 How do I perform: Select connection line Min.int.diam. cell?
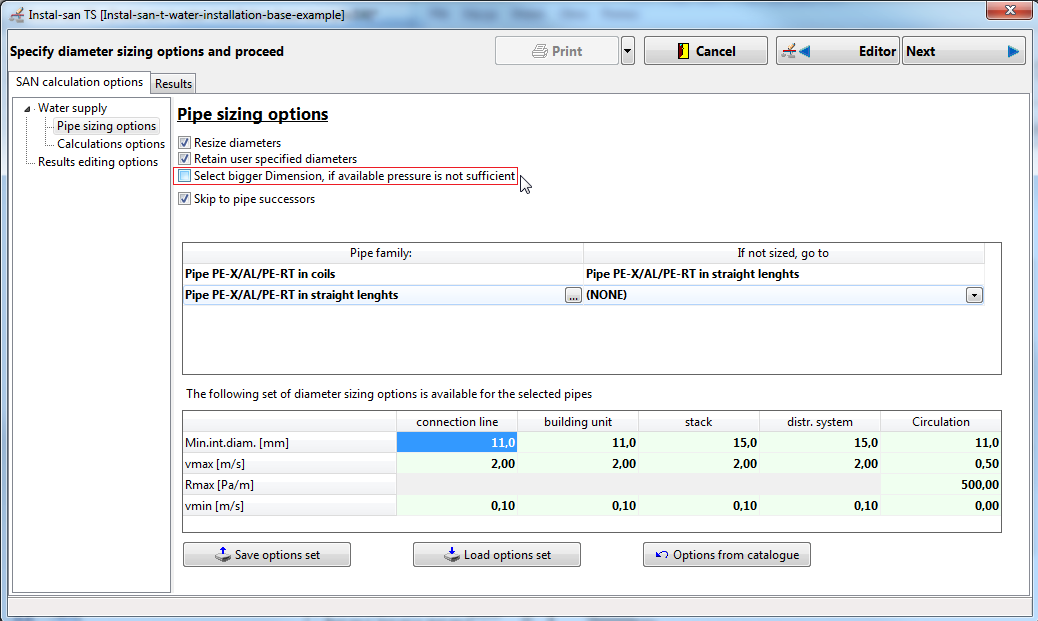[457, 442]
